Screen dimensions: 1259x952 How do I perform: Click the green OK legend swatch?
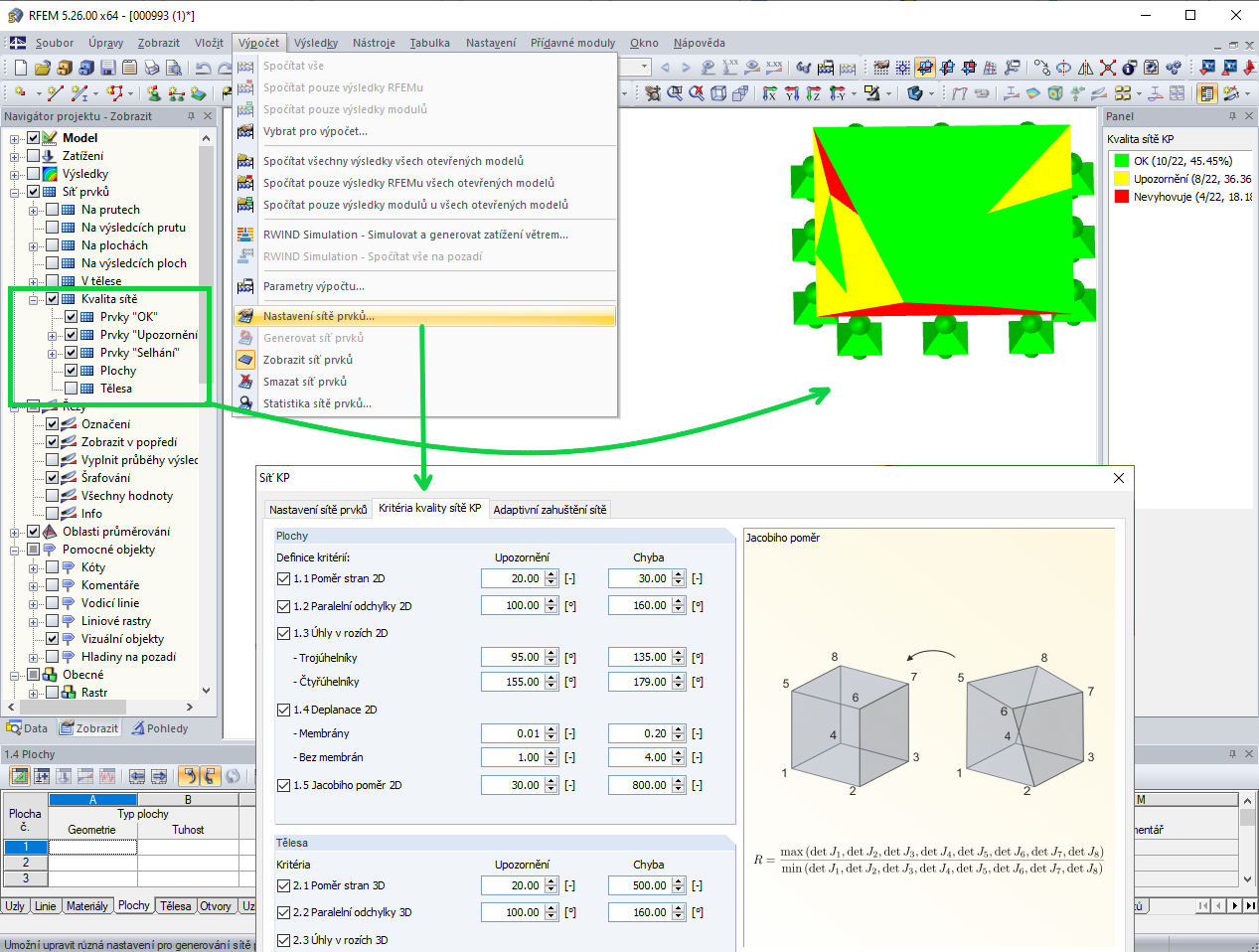[x=1122, y=161]
